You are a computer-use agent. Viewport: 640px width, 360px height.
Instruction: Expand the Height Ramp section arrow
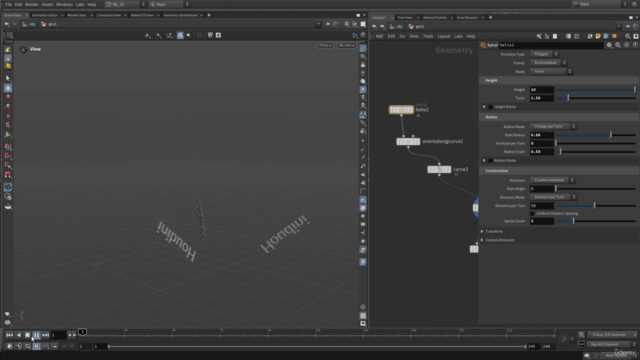point(484,107)
